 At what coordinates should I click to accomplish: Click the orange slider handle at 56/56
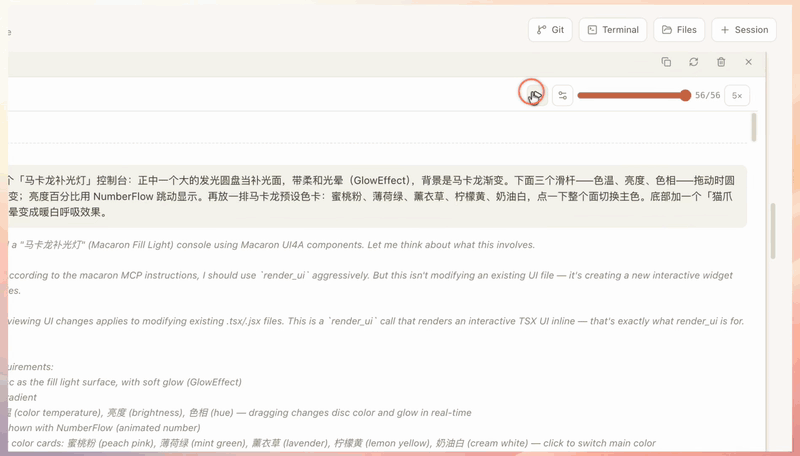coord(685,95)
